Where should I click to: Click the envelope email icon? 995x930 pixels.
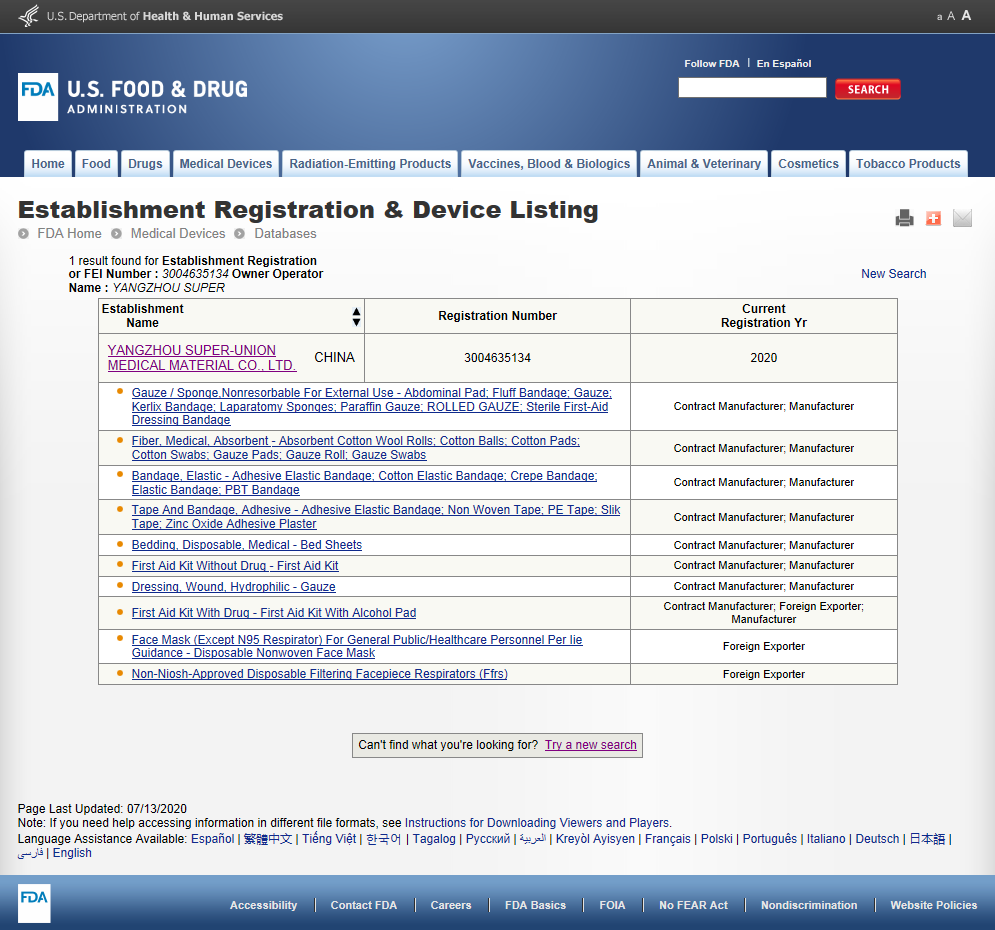962,218
